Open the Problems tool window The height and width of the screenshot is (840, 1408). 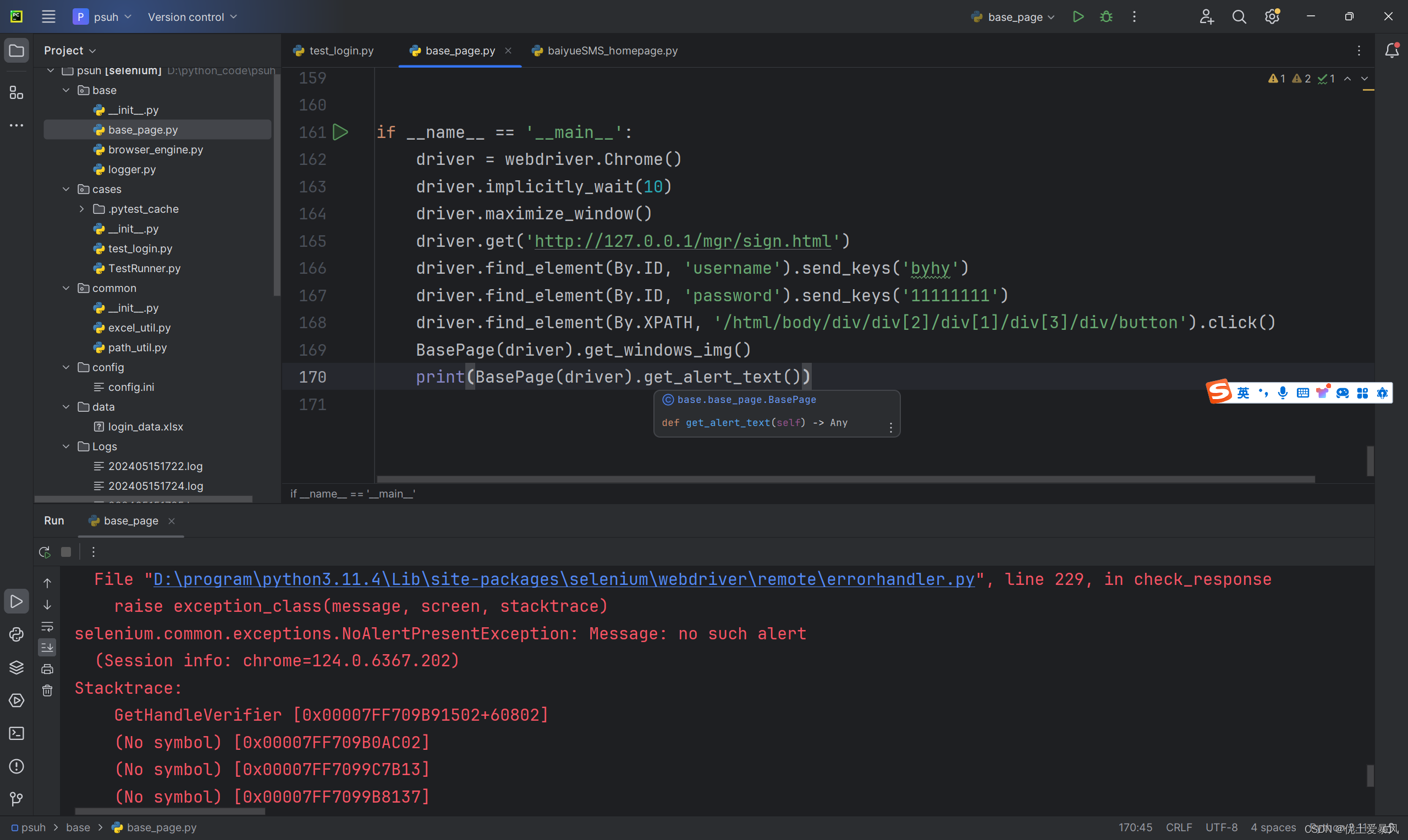click(16, 766)
